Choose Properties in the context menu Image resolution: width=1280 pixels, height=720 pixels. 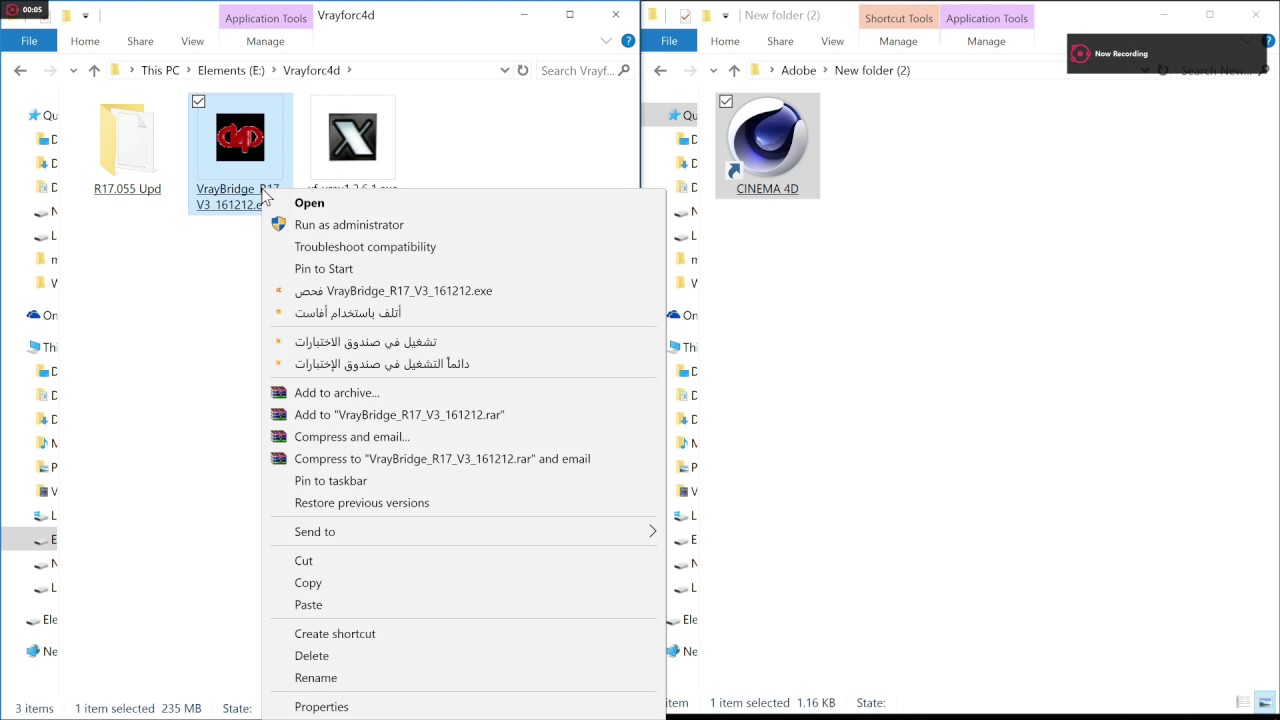[x=321, y=707]
